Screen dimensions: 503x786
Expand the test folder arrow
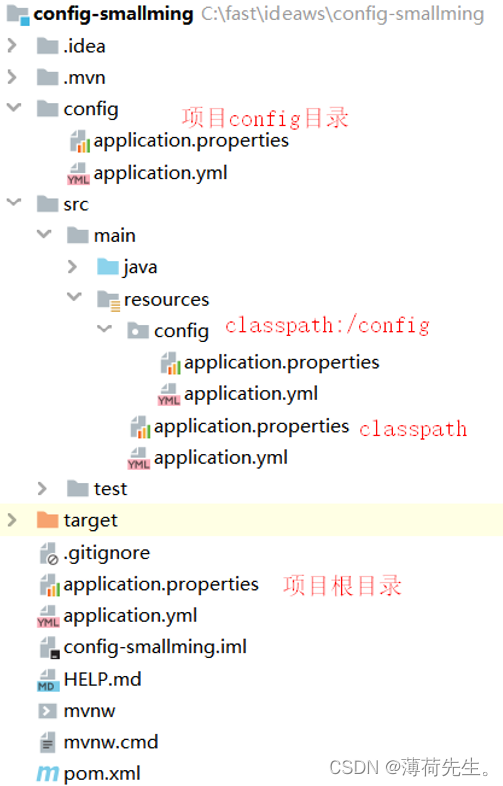(x=43, y=489)
